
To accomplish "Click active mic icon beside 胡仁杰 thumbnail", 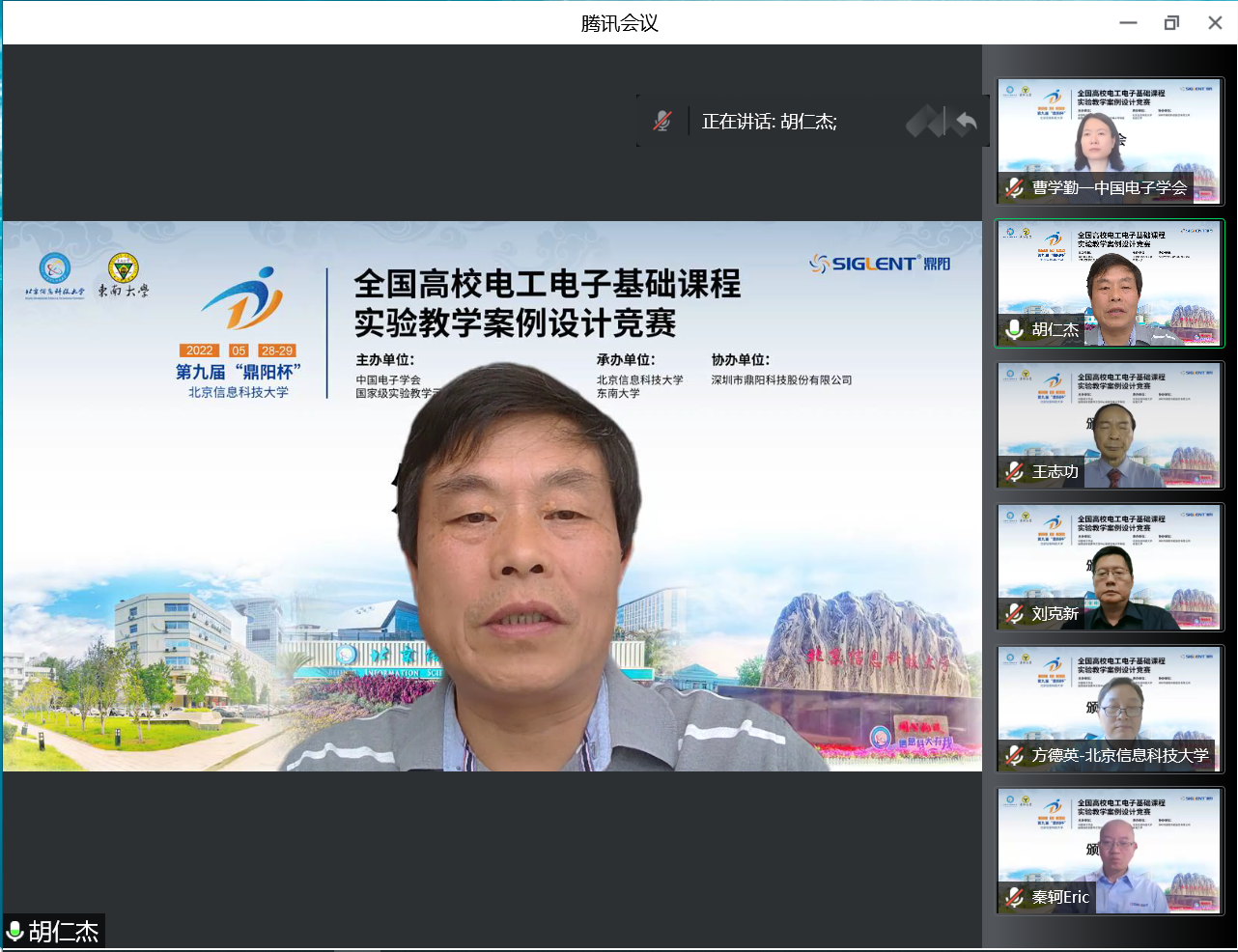I will (x=1014, y=330).
